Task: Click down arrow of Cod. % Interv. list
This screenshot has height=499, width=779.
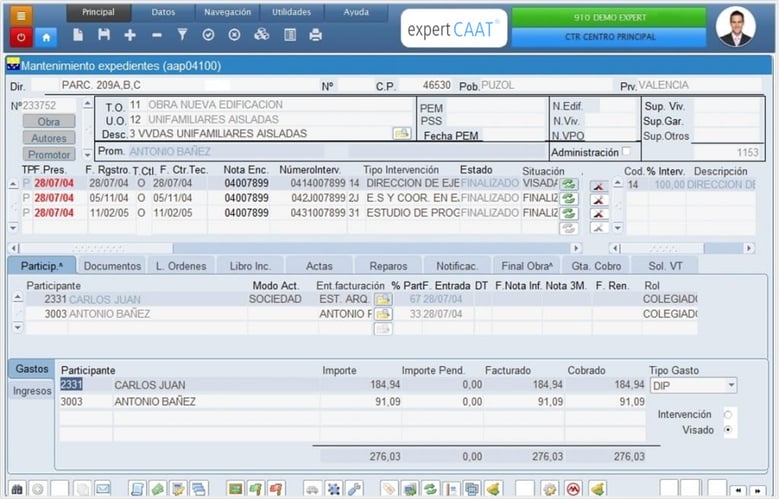Action: [x=618, y=228]
